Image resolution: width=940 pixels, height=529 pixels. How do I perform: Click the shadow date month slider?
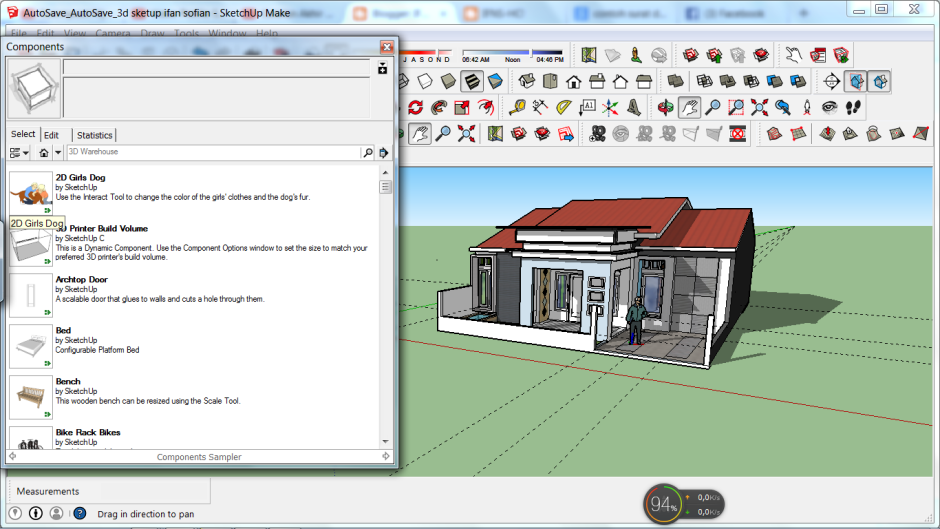(x=427, y=53)
